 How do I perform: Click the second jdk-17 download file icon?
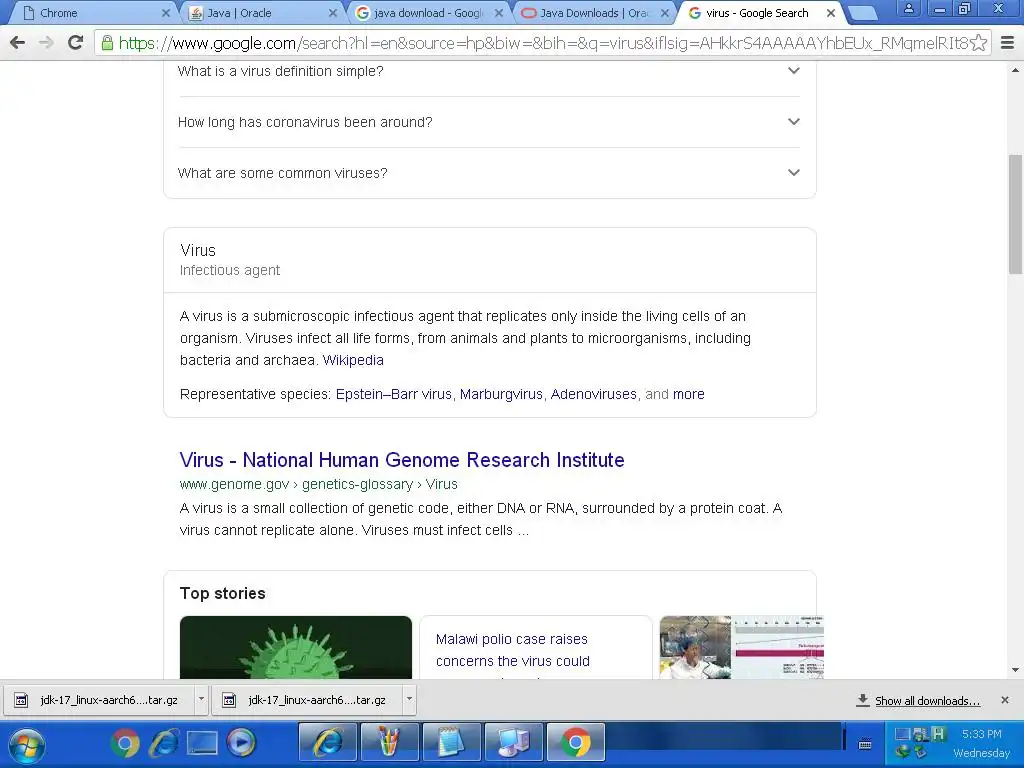[229, 700]
